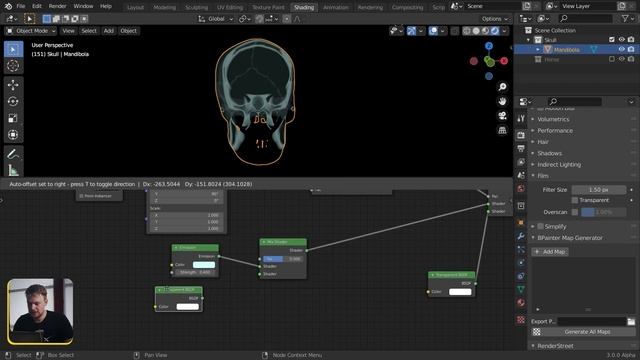The image size is (640, 360).
Task: Open the outliner filter dropdown
Action: pyautogui.click(x=627, y=18)
